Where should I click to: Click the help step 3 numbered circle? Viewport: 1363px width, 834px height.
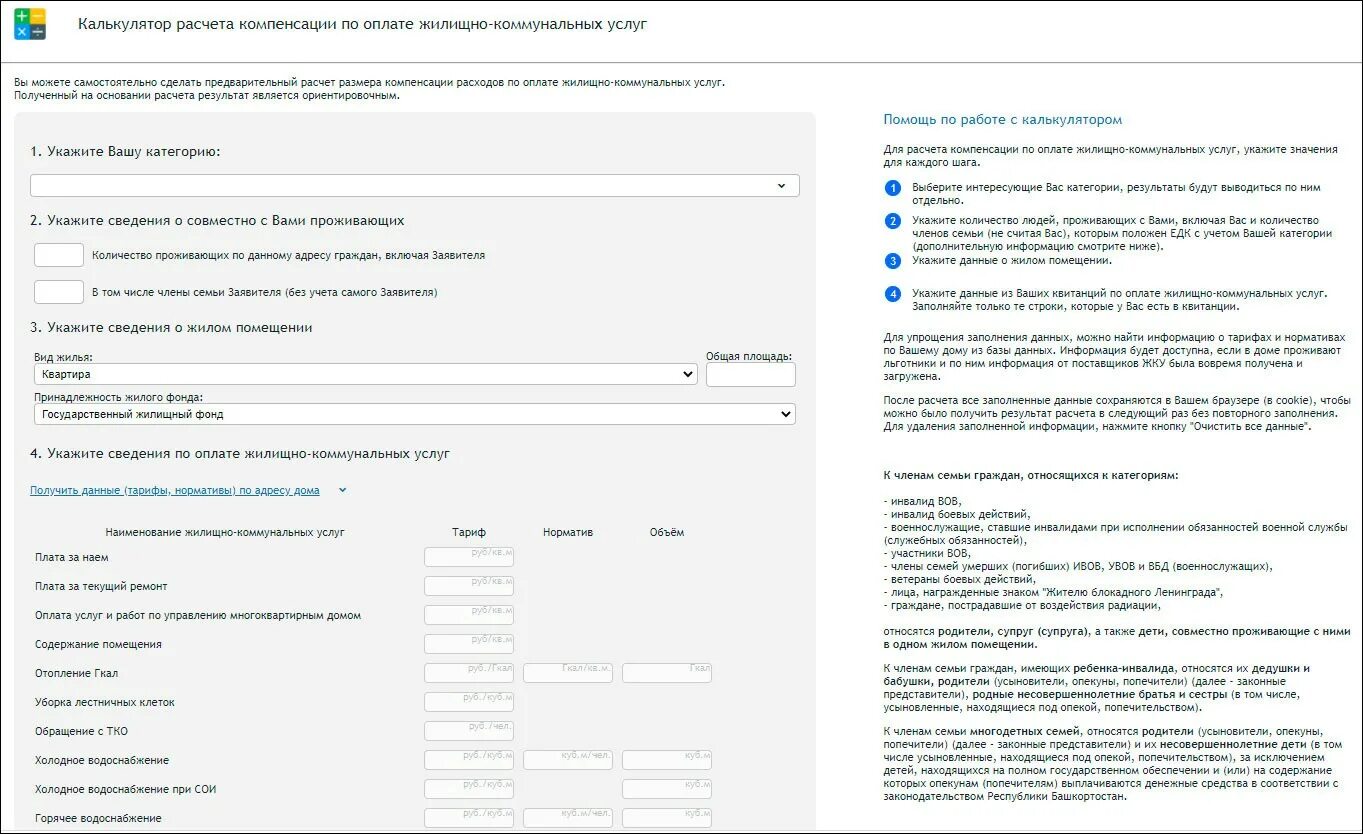pyautogui.click(x=893, y=261)
